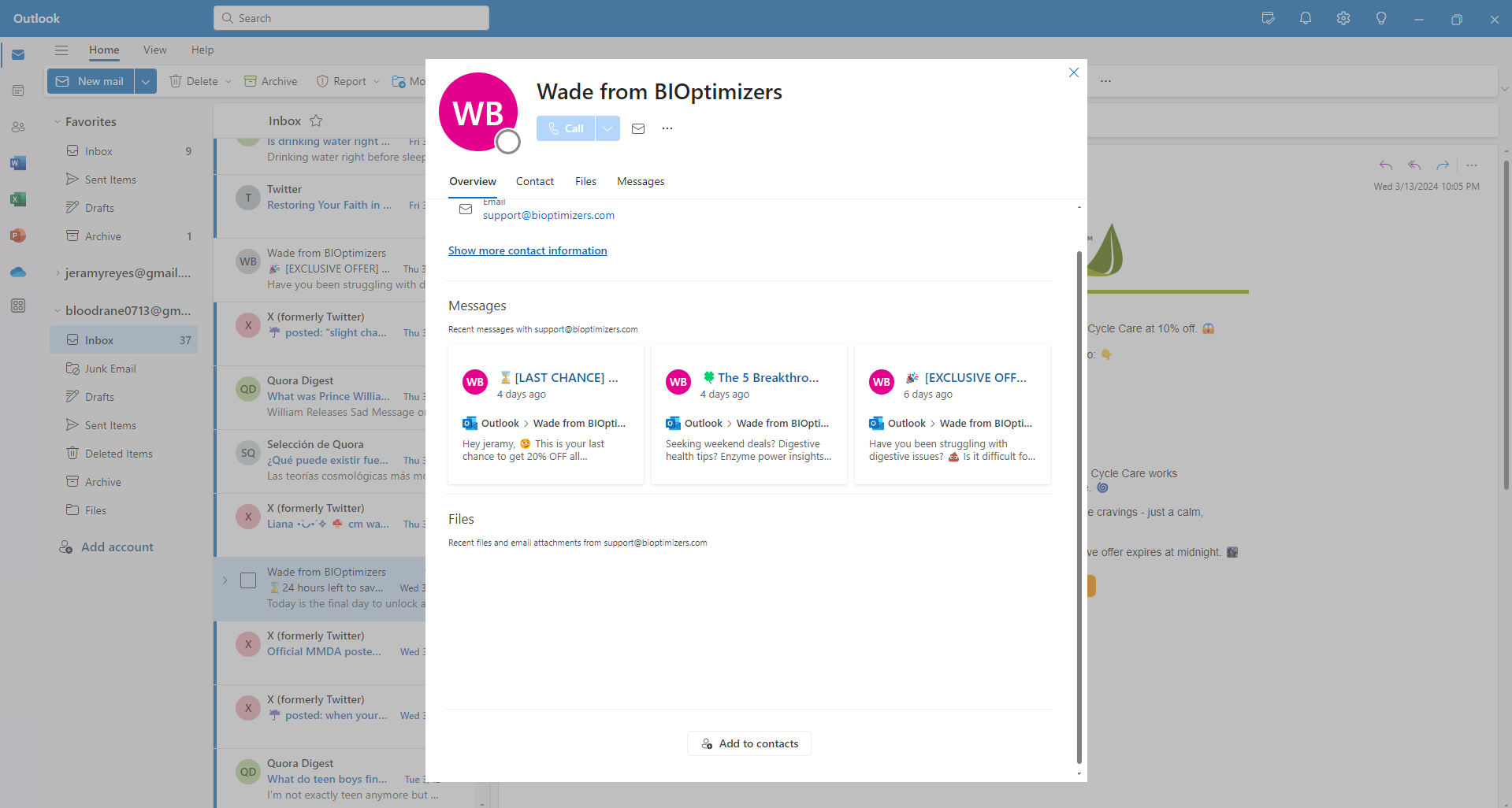Open the Help tab
Image resolution: width=1512 pixels, height=808 pixels.
(202, 50)
